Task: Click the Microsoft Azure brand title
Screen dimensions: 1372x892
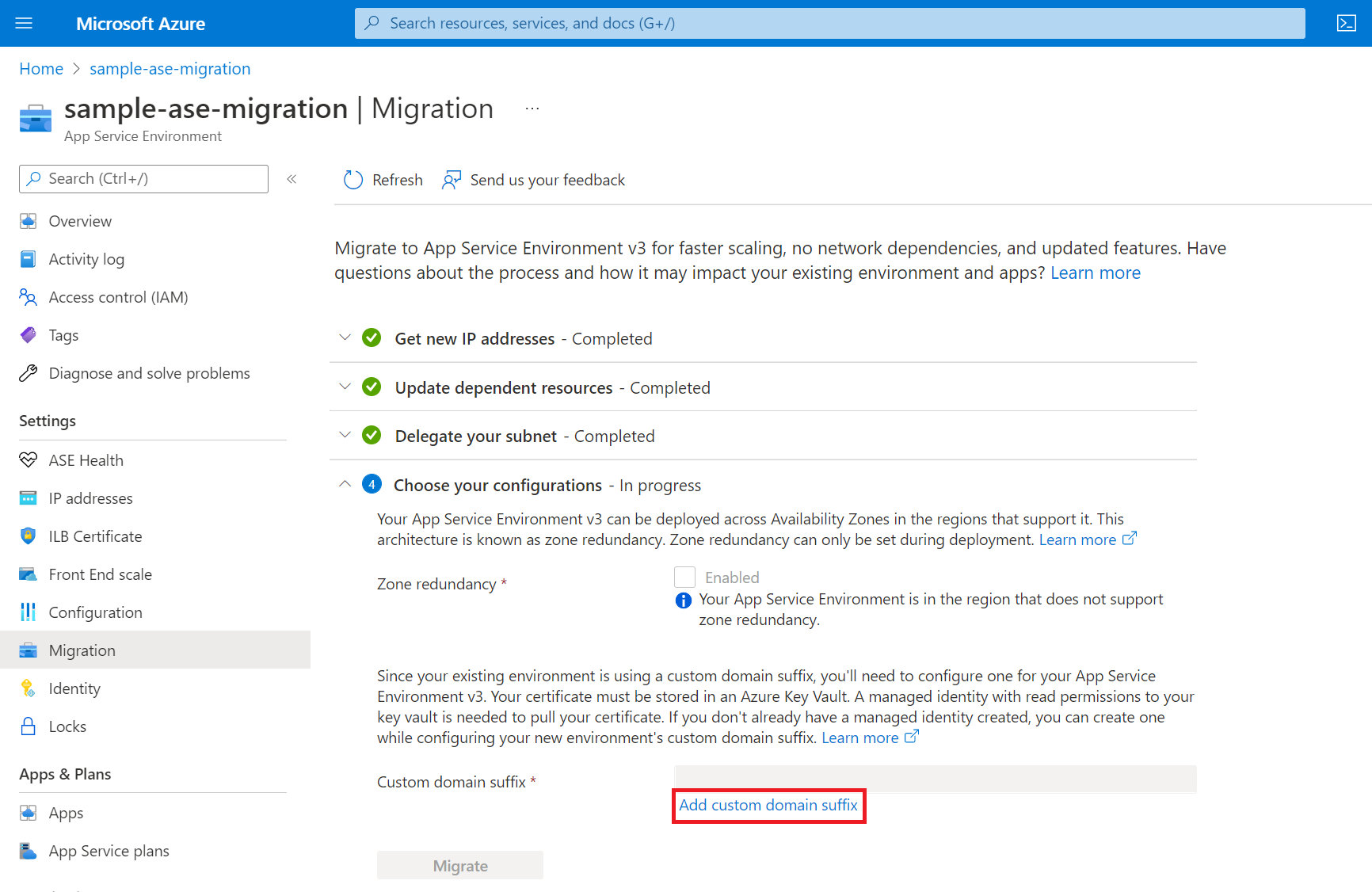Action: point(140,24)
